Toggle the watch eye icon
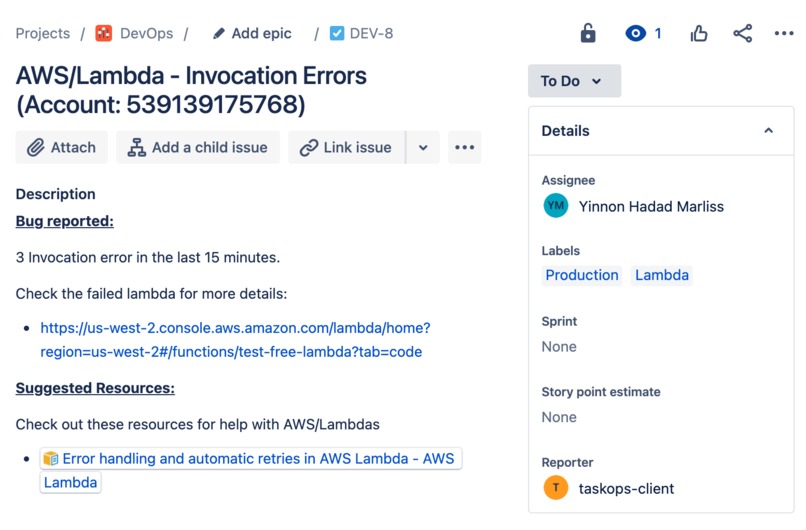806x530 pixels. coord(636,33)
